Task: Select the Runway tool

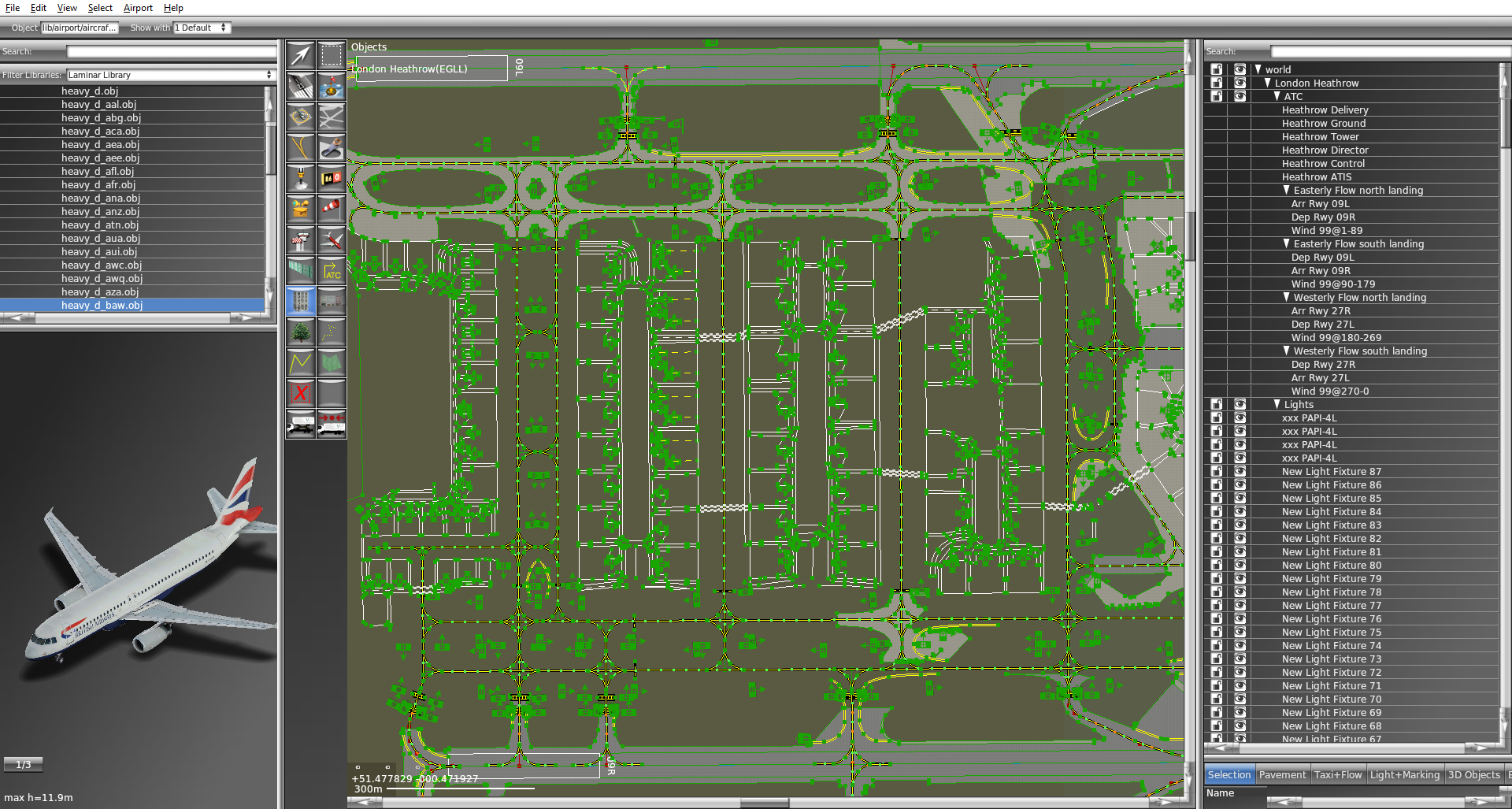Action: point(300,87)
